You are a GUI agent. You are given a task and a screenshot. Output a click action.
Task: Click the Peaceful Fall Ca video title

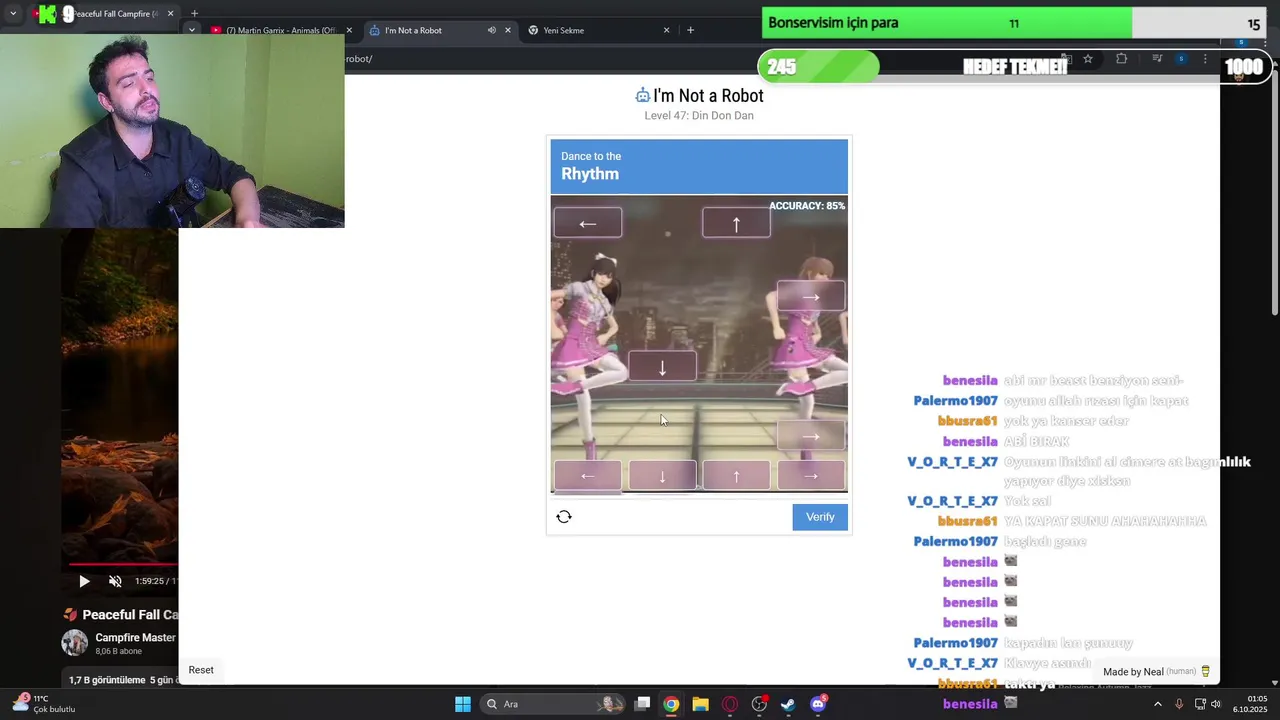[130, 615]
